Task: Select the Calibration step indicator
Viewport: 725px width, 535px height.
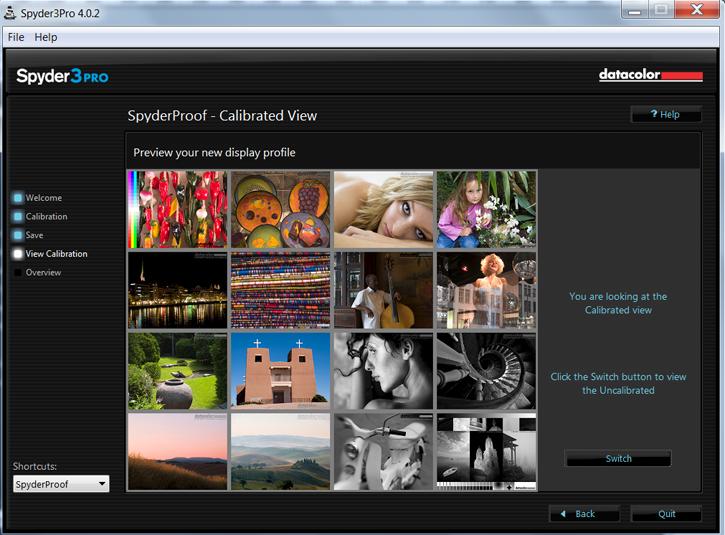Action: (x=18, y=216)
